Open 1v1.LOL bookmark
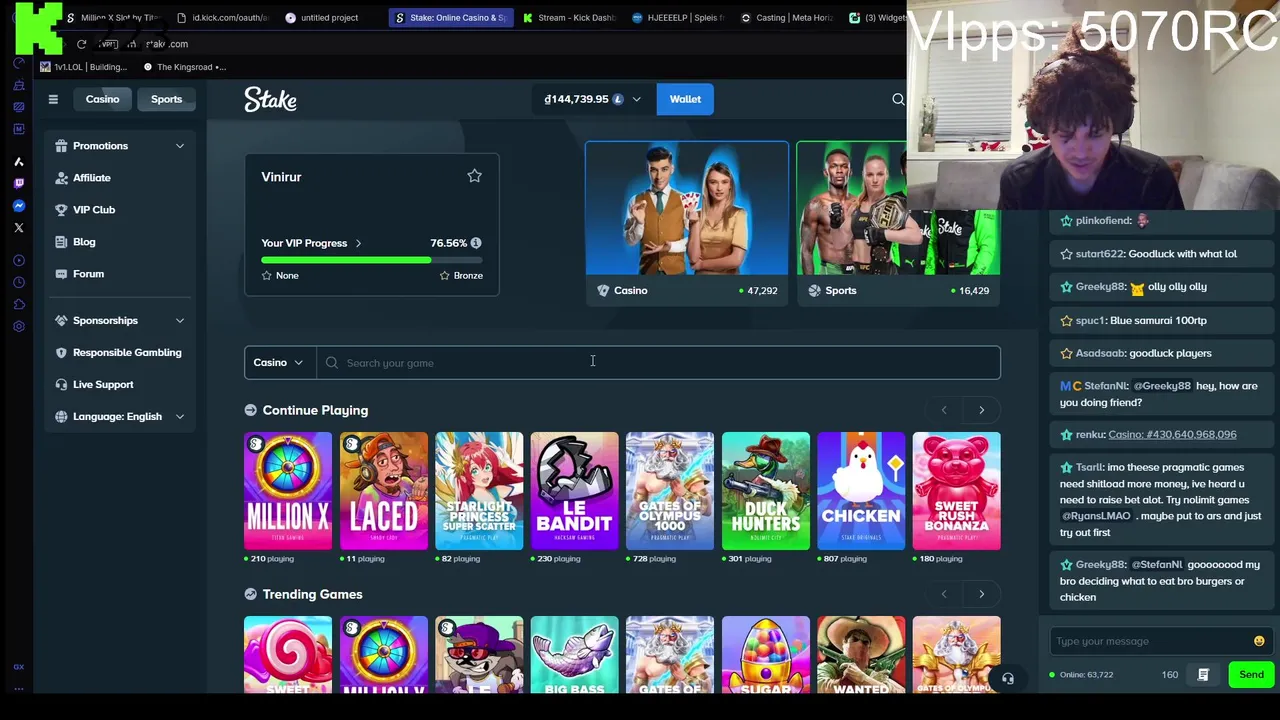Screen dimensions: 1280x720 click(84, 67)
